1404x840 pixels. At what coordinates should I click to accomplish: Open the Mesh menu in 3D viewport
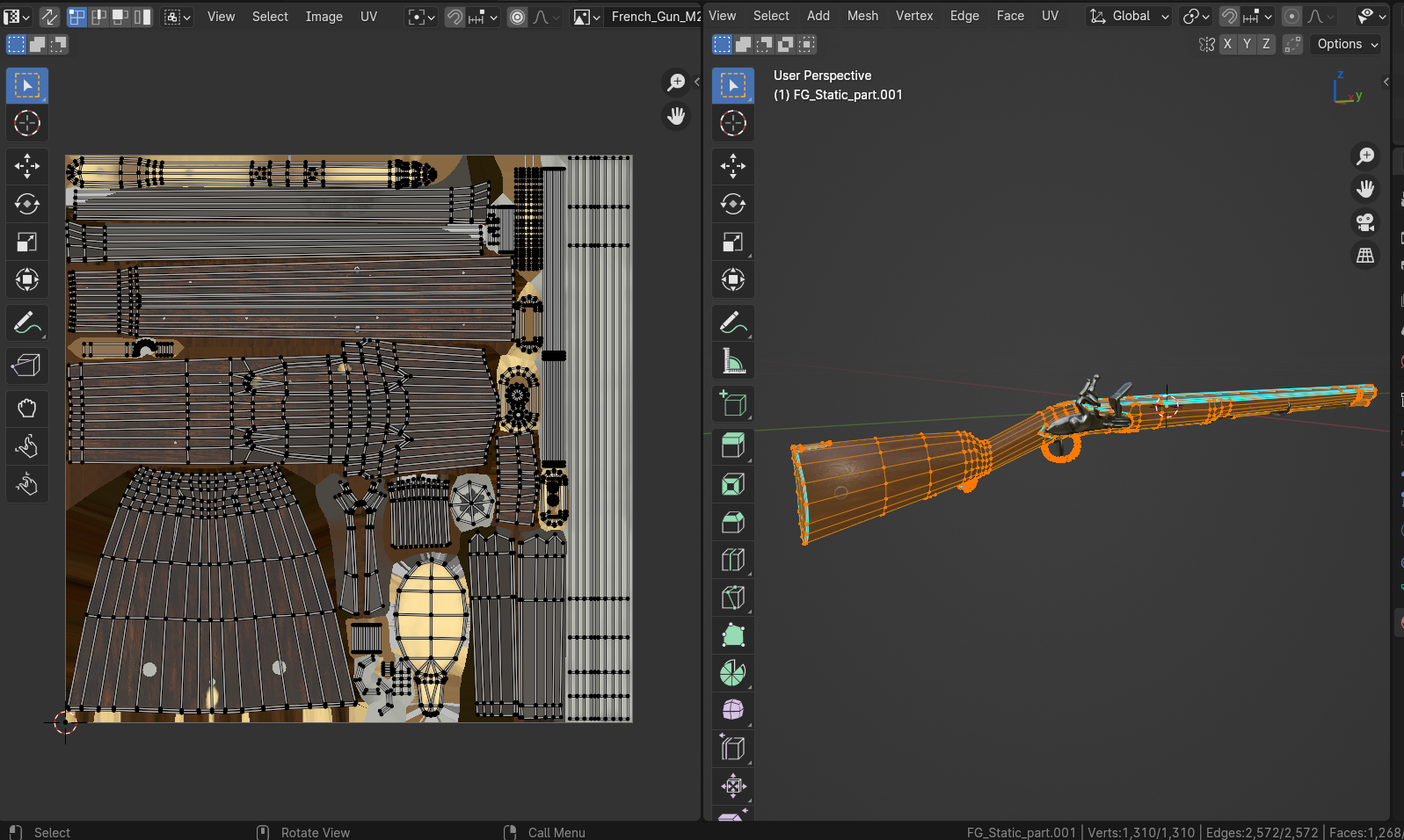(862, 16)
